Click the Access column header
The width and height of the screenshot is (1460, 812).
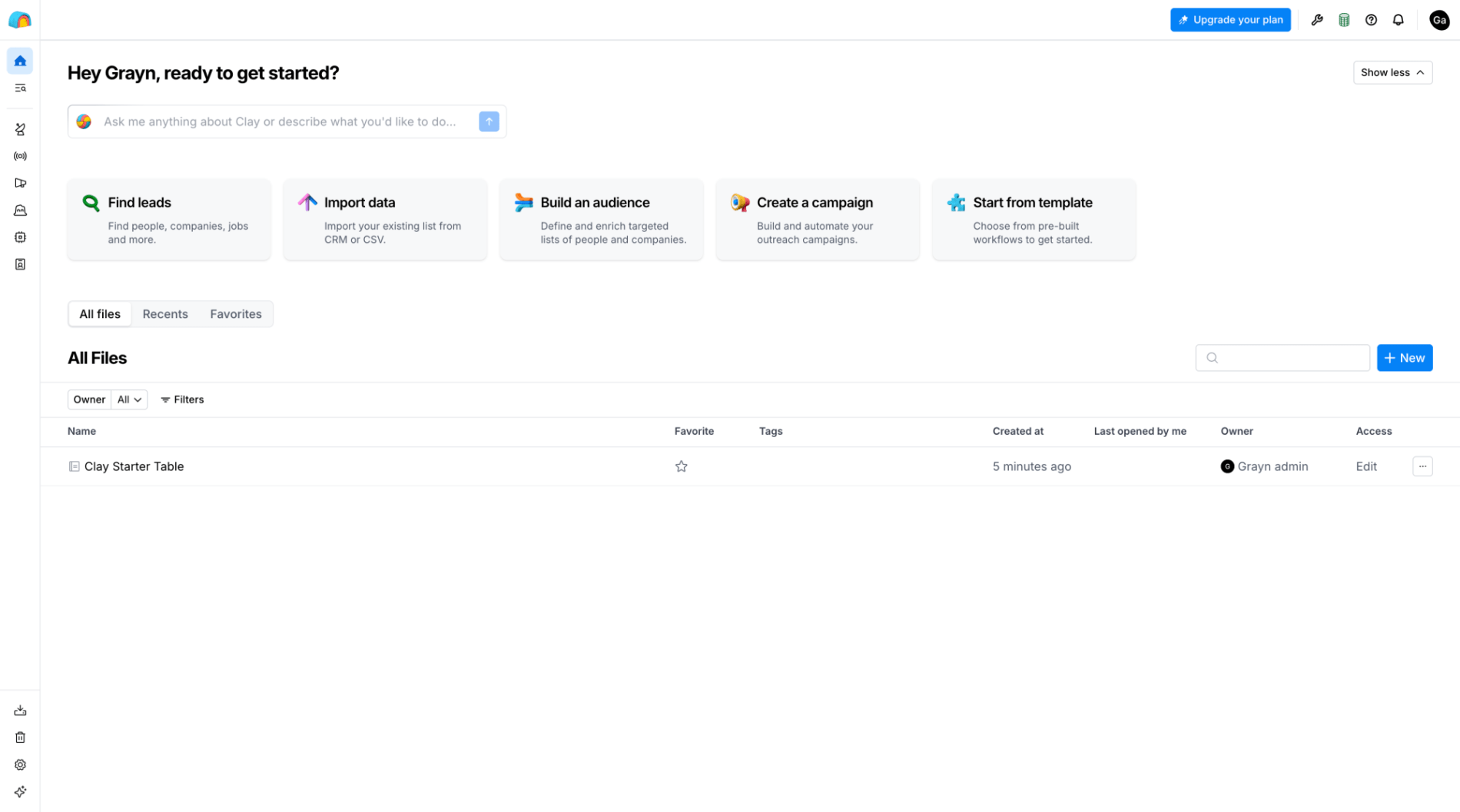click(x=1373, y=431)
